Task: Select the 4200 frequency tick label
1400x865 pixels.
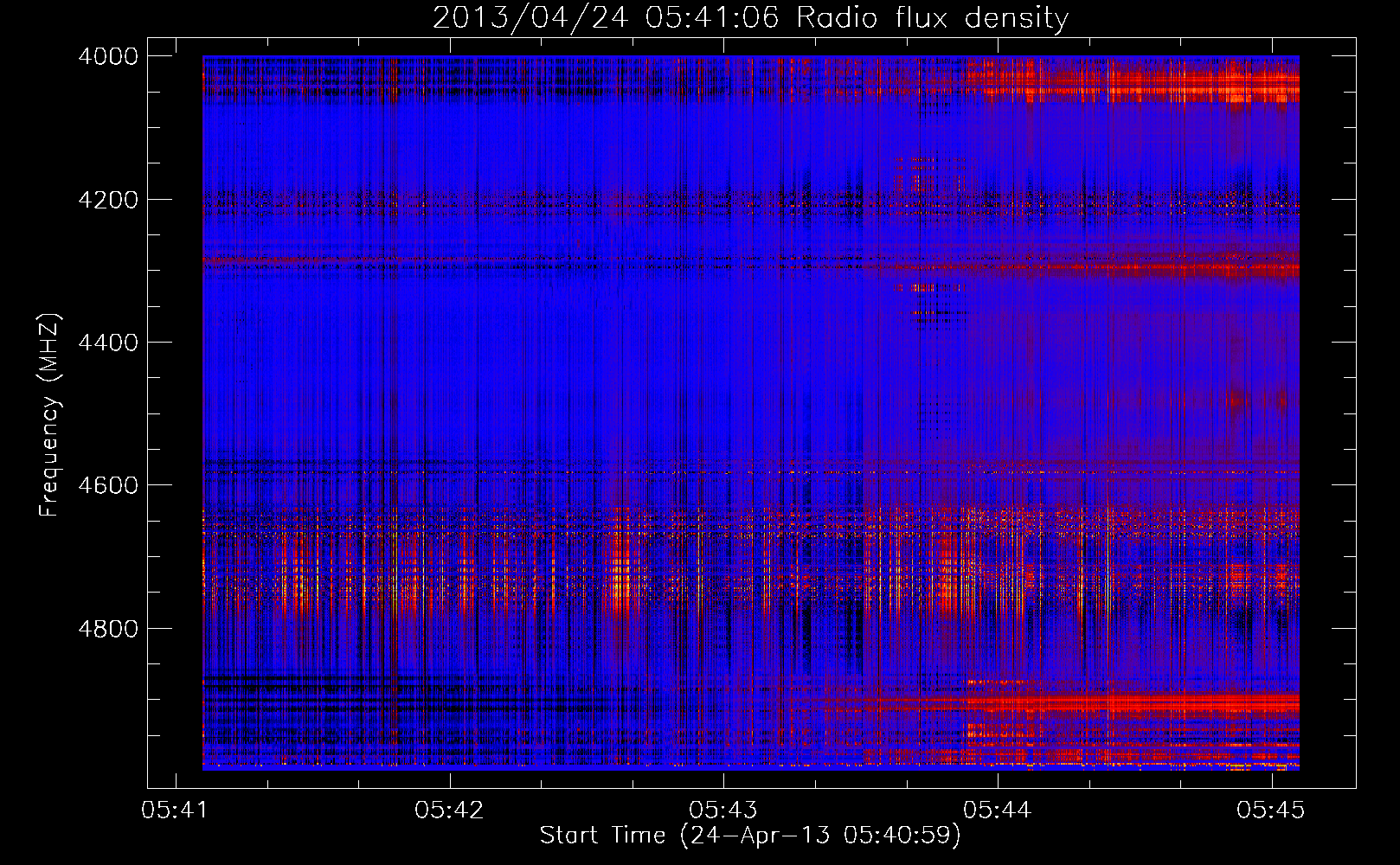Action: pyautogui.click(x=108, y=200)
